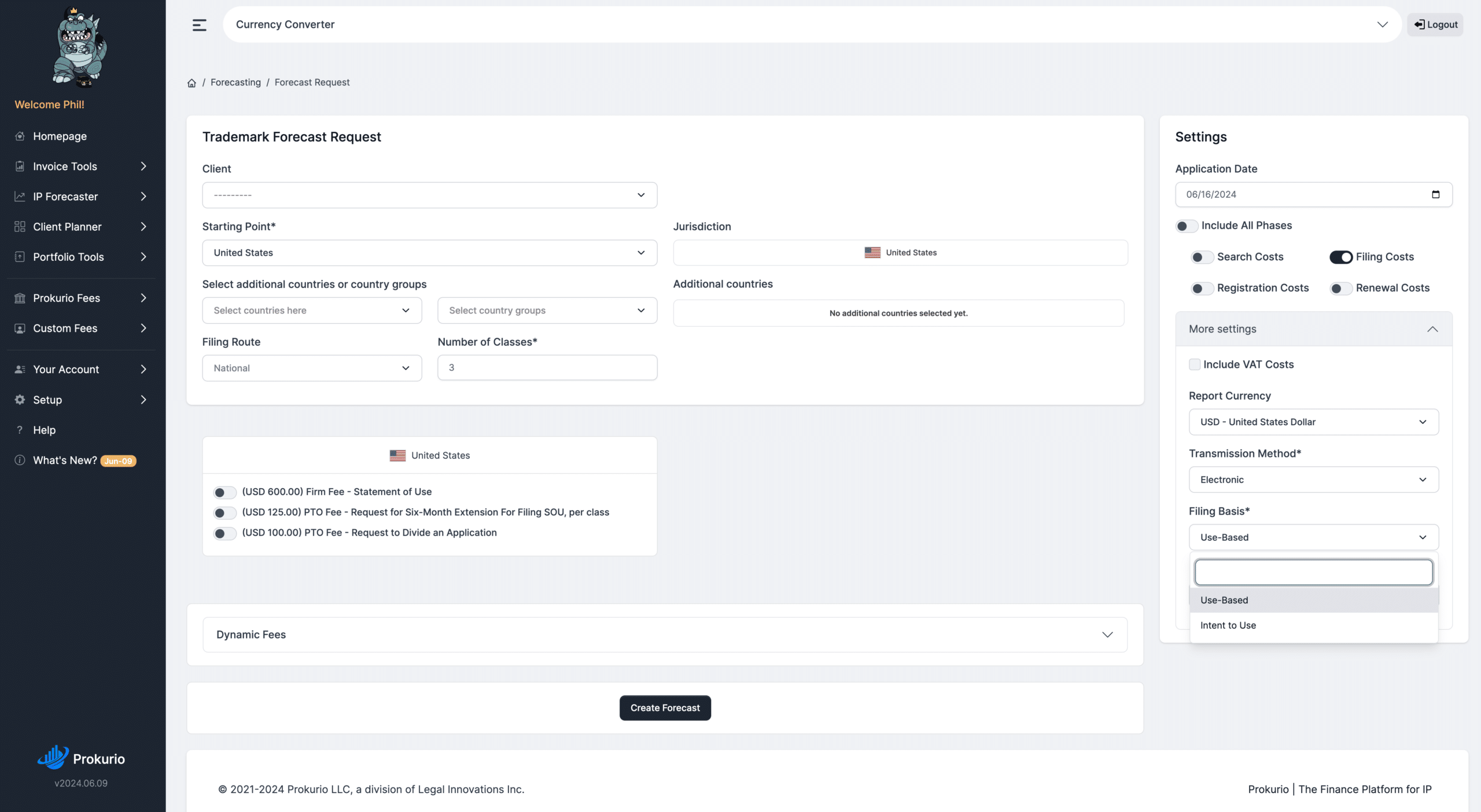Click the Number of Classes input field
Image resolution: width=1481 pixels, height=812 pixels.
click(547, 368)
